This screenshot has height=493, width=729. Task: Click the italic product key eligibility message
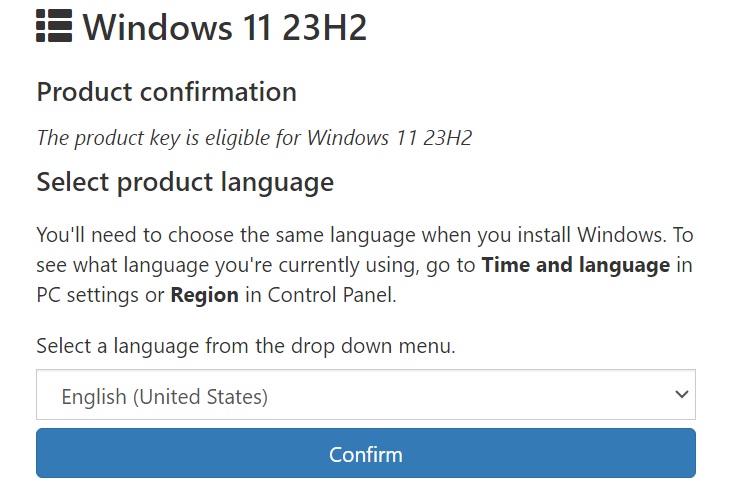point(254,138)
